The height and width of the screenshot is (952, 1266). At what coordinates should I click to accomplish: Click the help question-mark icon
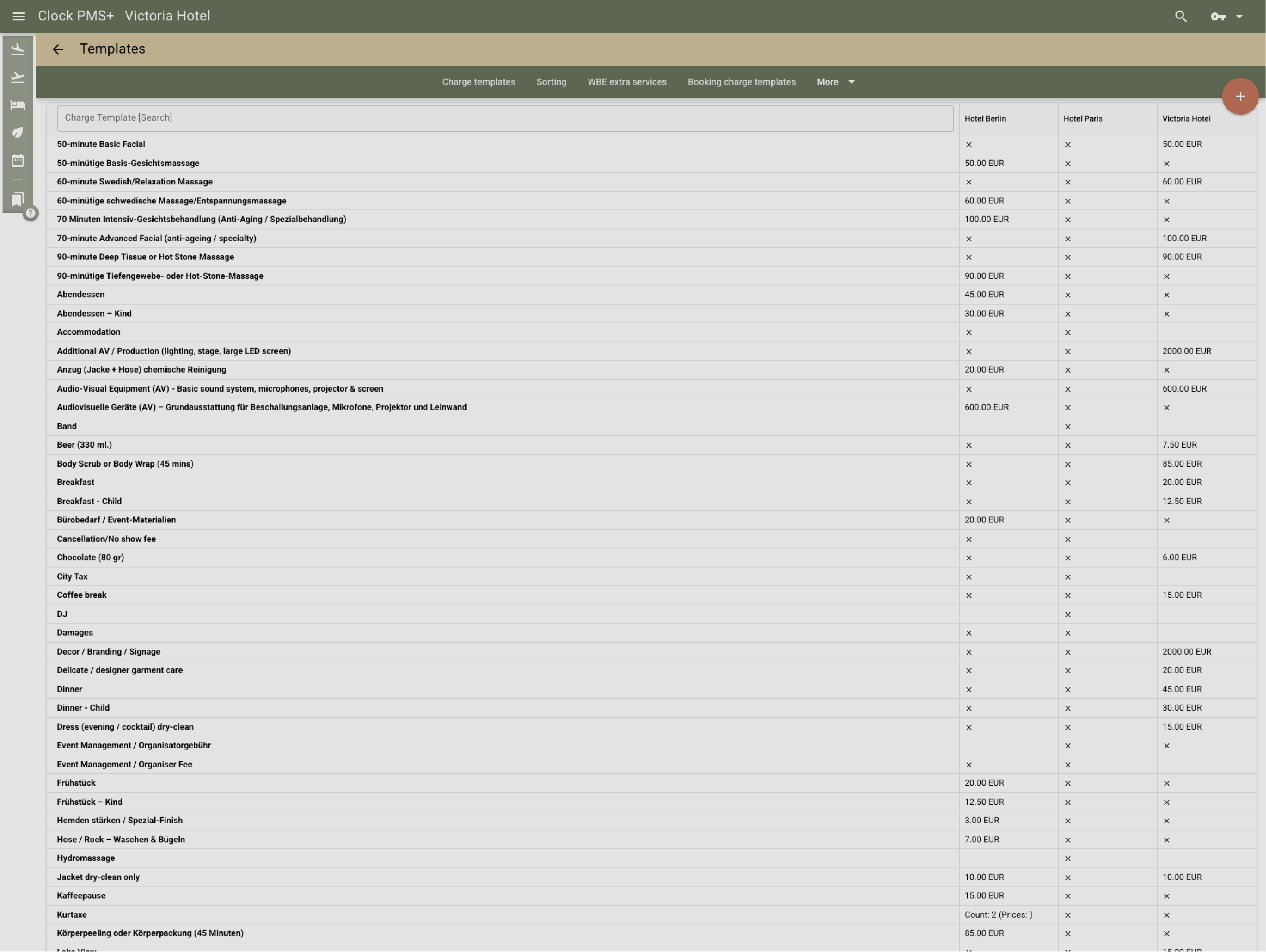(x=30, y=214)
